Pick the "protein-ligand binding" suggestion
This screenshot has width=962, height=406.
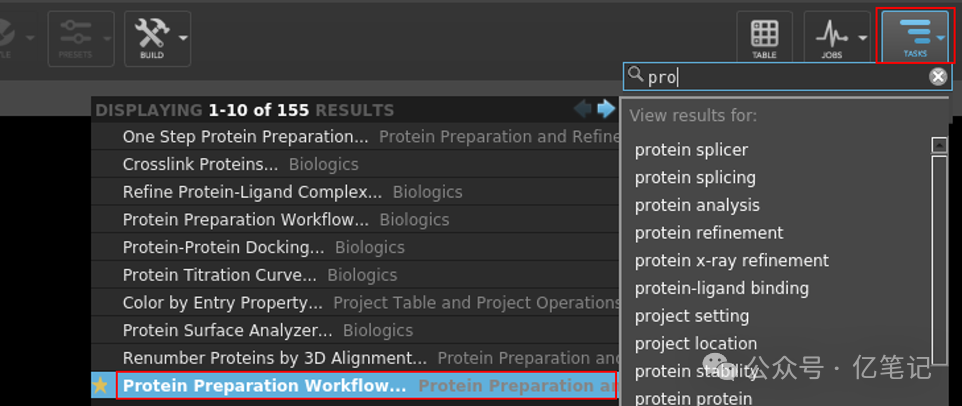[x=722, y=288]
